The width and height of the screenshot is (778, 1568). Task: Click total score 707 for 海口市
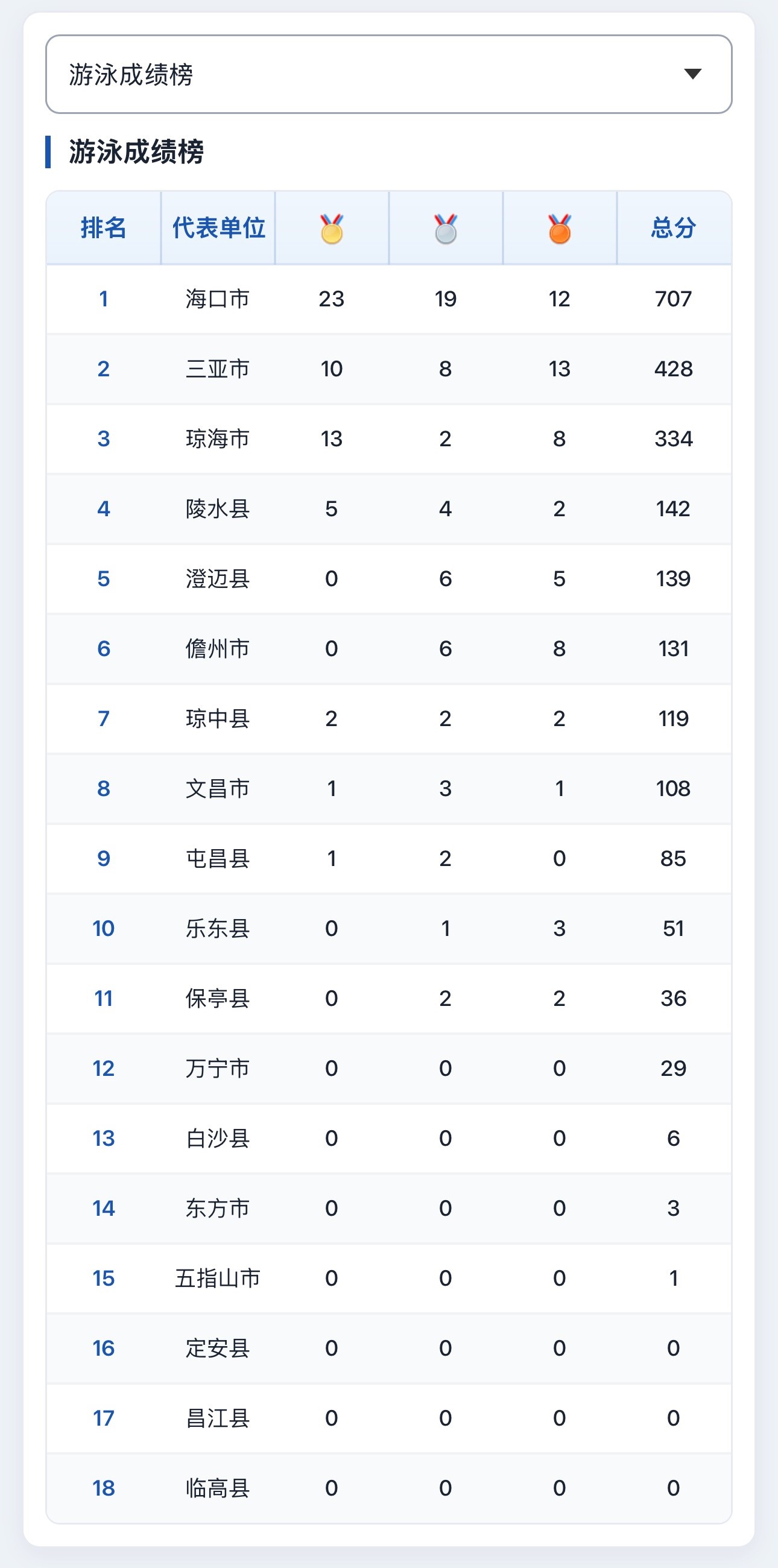pos(673,299)
